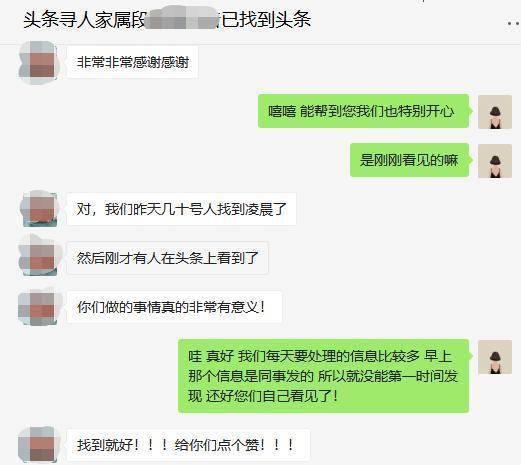Viewport: 521px width, 465px height.
Task: Click the blurred name in the chat title
Action: [x=182, y=18]
